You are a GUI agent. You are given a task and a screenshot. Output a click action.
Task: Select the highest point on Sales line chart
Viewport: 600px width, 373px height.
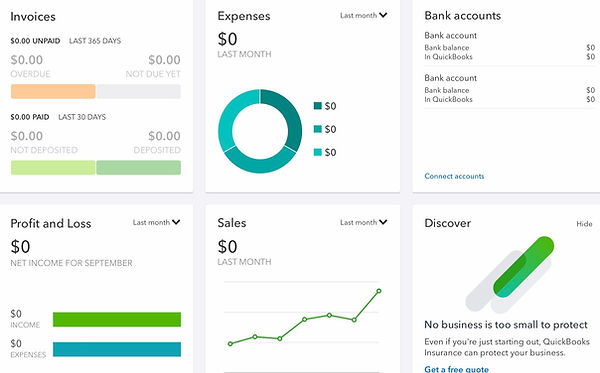379,291
